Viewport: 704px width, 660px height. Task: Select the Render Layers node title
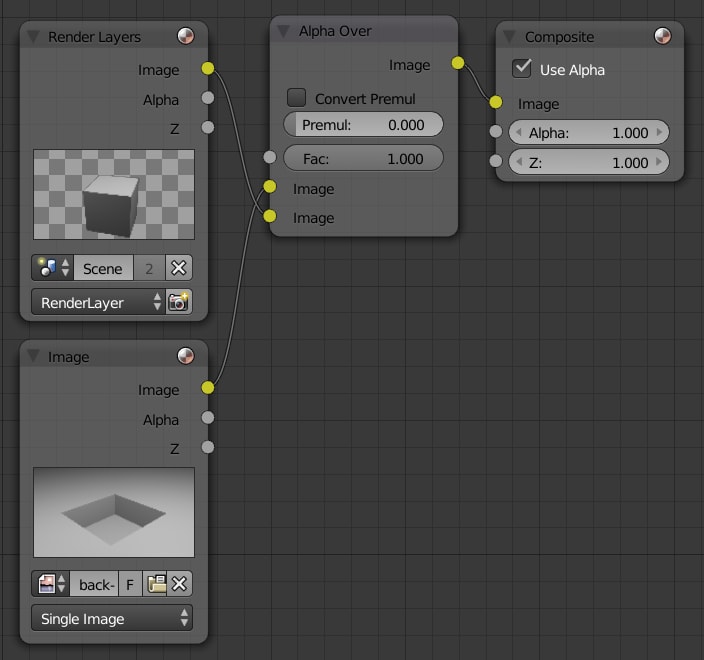click(94, 37)
